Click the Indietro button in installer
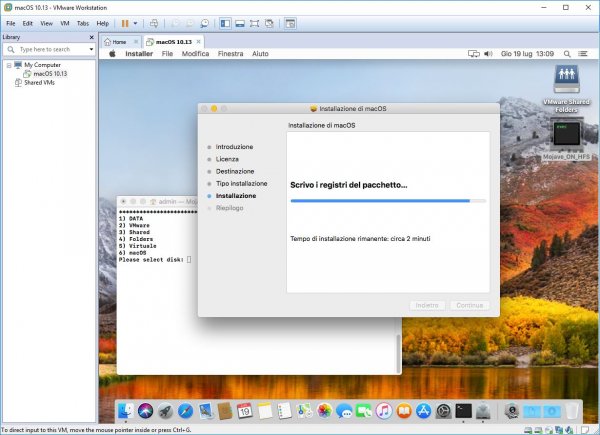 [x=425, y=305]
